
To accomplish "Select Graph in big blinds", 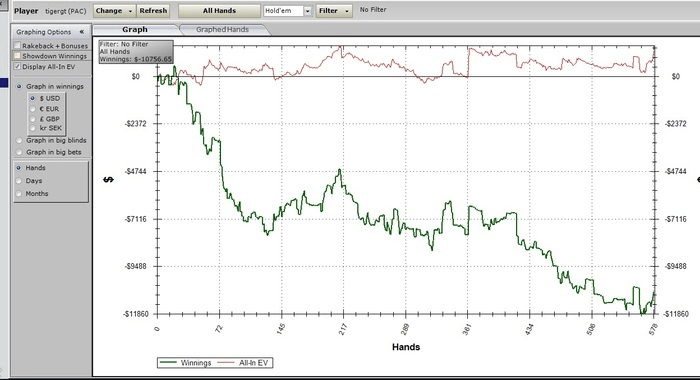I will pyautogui.click(x=19, y=140).
